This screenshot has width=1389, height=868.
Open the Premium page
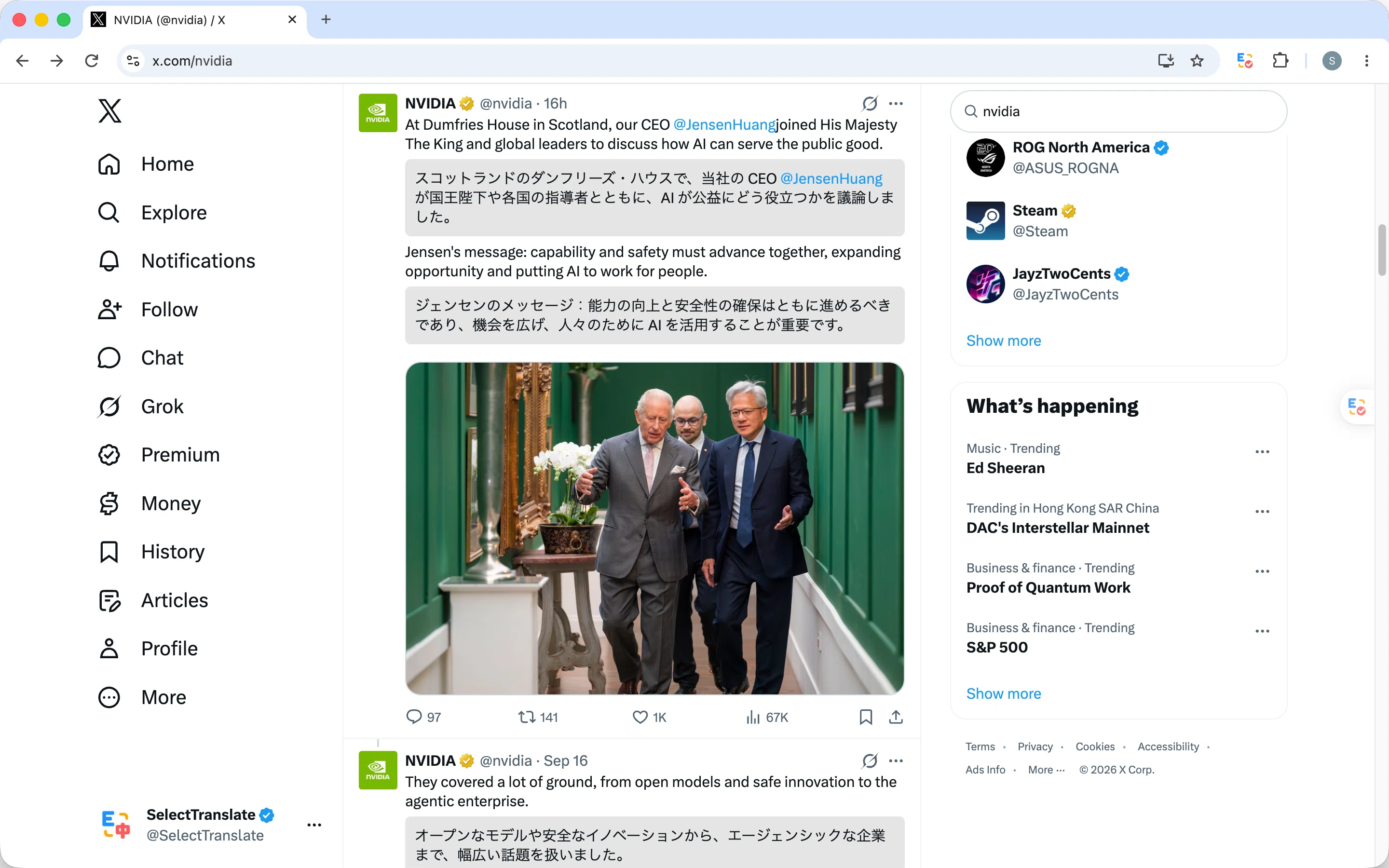pos(158,455)
